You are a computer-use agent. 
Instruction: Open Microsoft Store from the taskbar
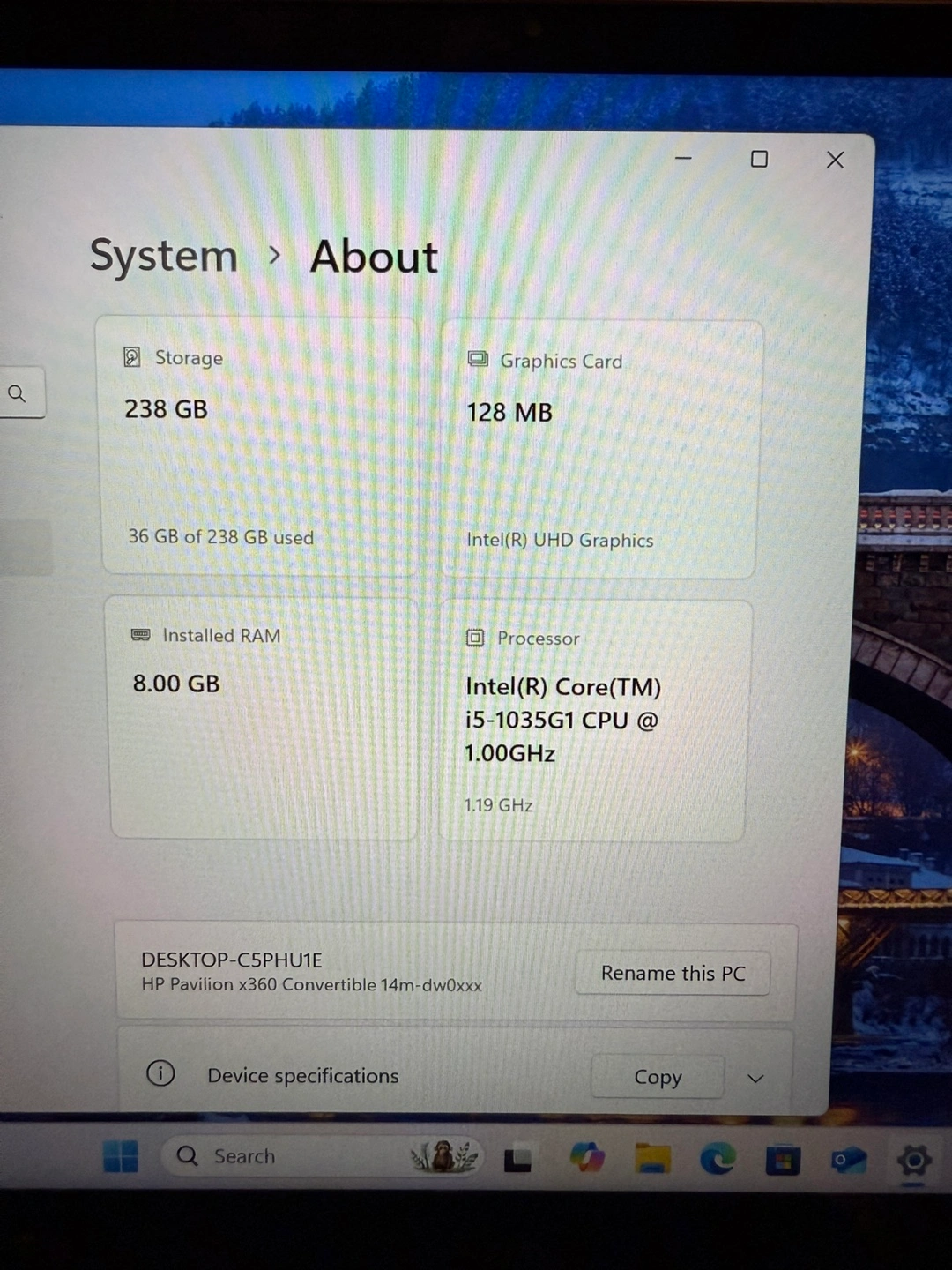783,1160
